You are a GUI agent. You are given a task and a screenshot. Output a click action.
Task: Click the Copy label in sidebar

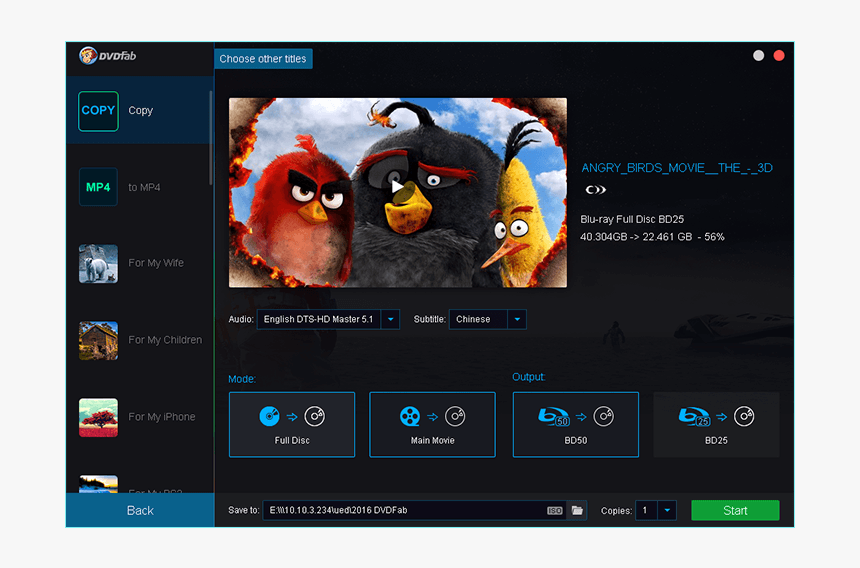point(140,110)
